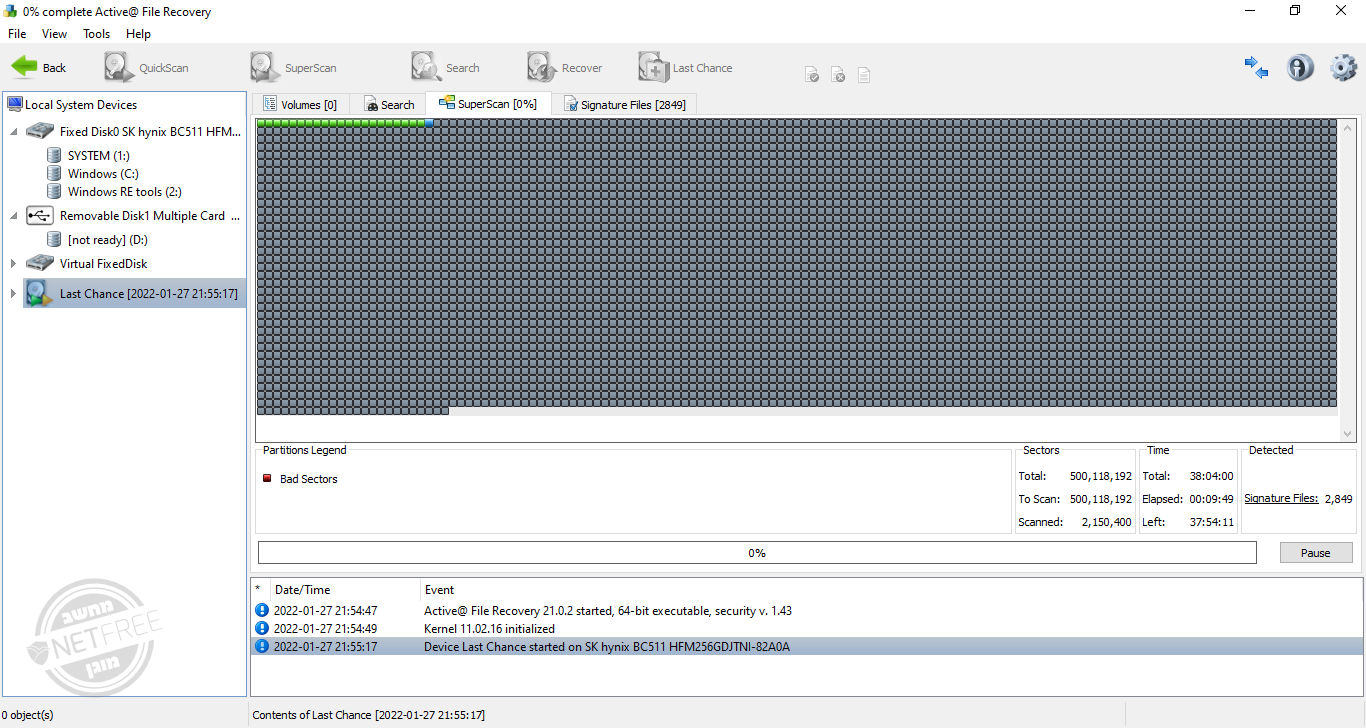Click the status bar 'Contents of Last Chance' text
The height and width of the screenshot is (728, 1366).
point(369,715)
